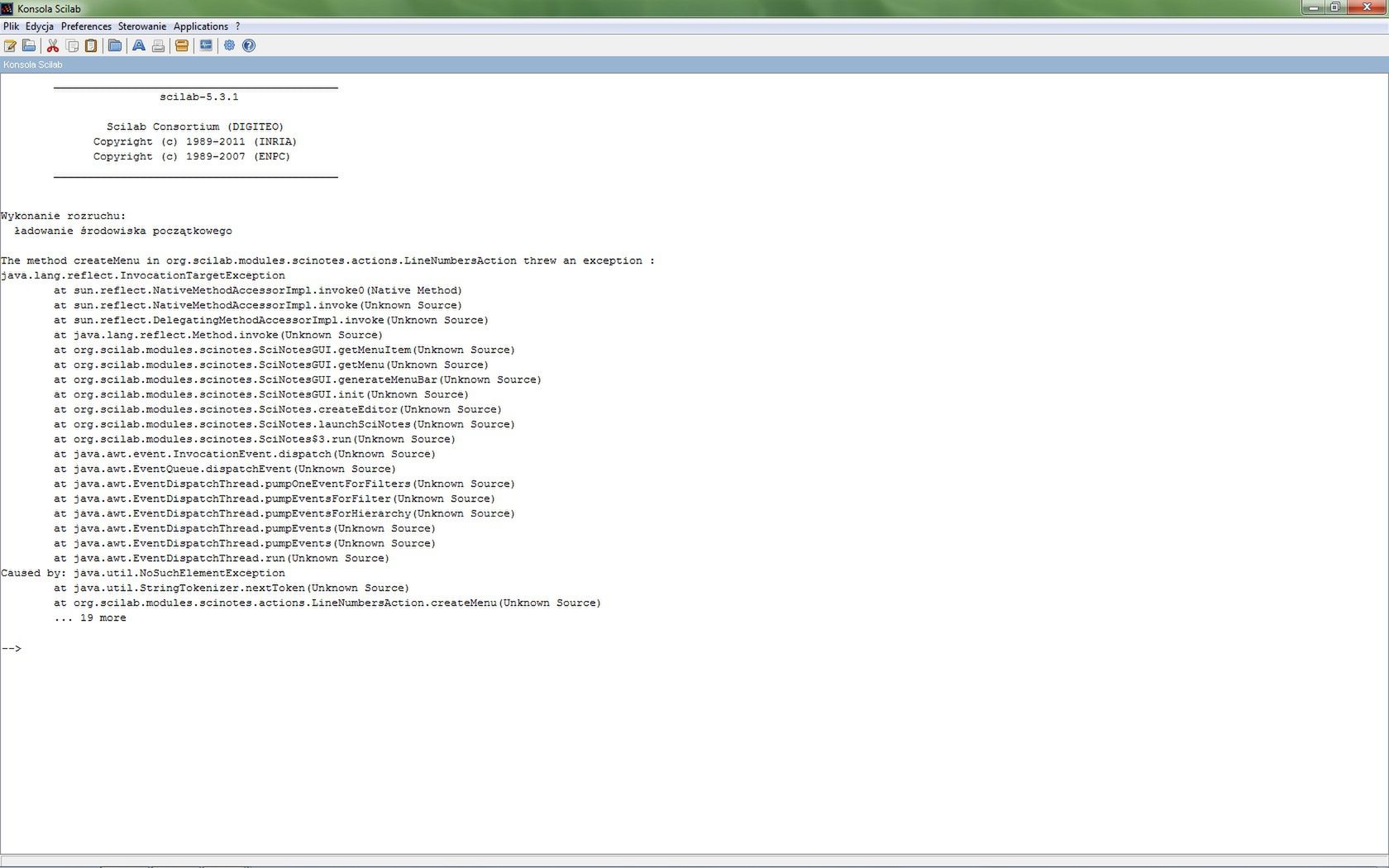Click the SciNotesGUI.generateMenuBar stack line

[298, 379]
